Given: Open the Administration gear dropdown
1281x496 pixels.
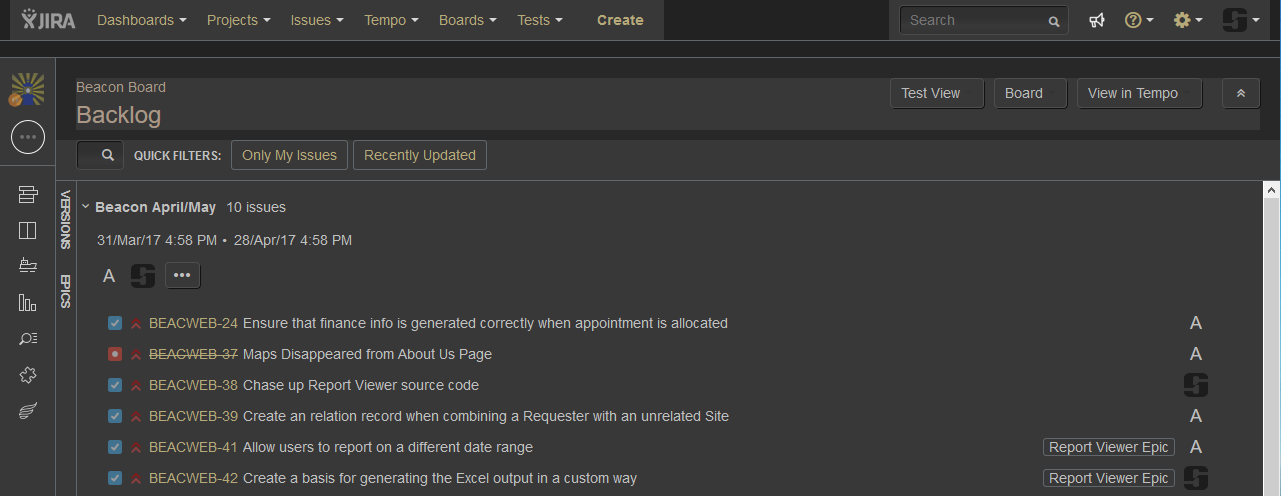Looking at the screenshot, I should click(x=1188, y=20).
